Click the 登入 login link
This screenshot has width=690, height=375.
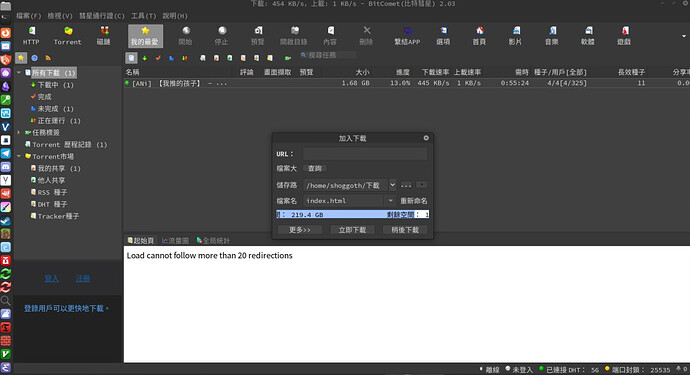pos(51,278)
